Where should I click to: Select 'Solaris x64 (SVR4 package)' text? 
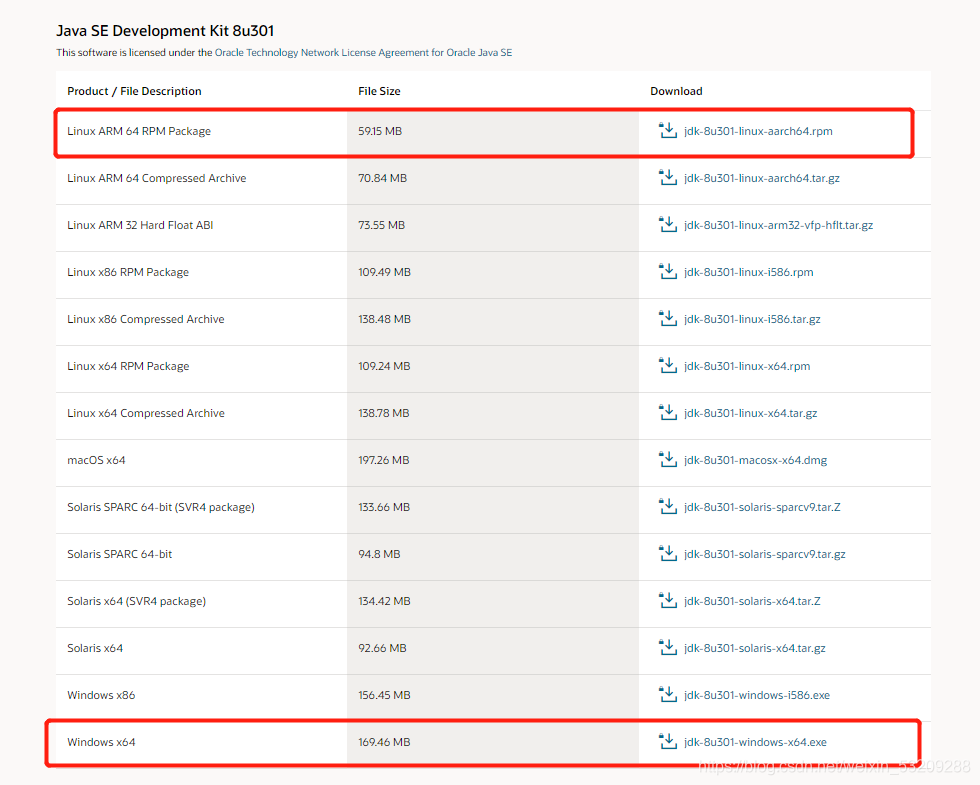[136, 601]
